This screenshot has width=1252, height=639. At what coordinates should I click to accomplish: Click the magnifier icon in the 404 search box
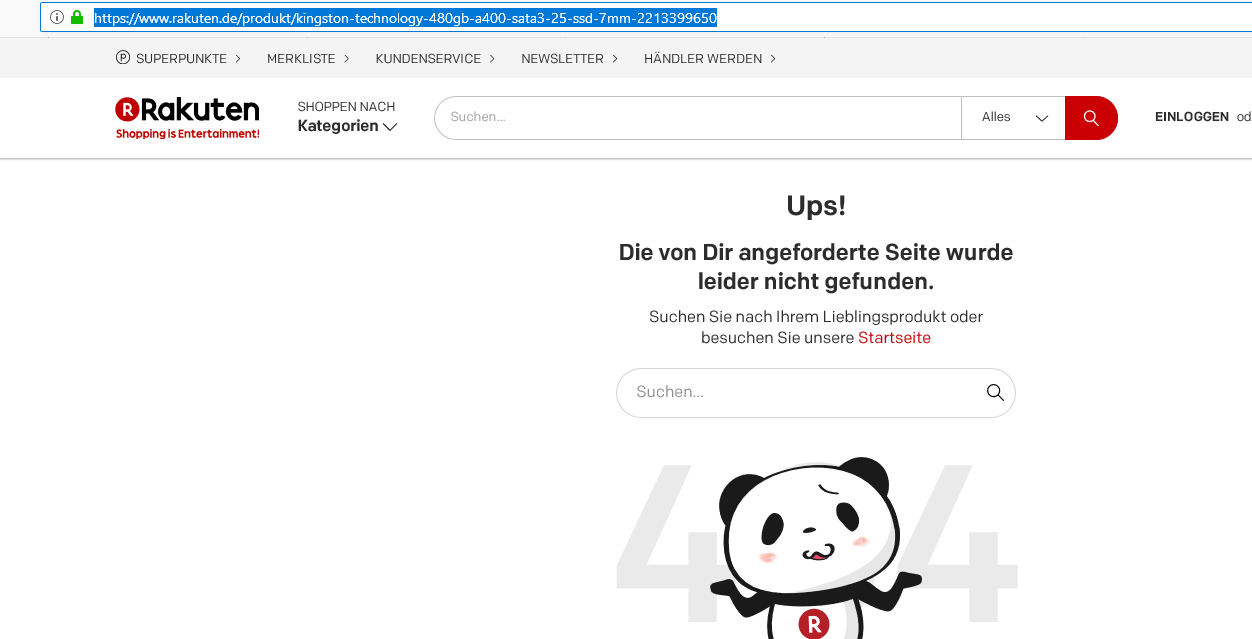pos(993,392)
